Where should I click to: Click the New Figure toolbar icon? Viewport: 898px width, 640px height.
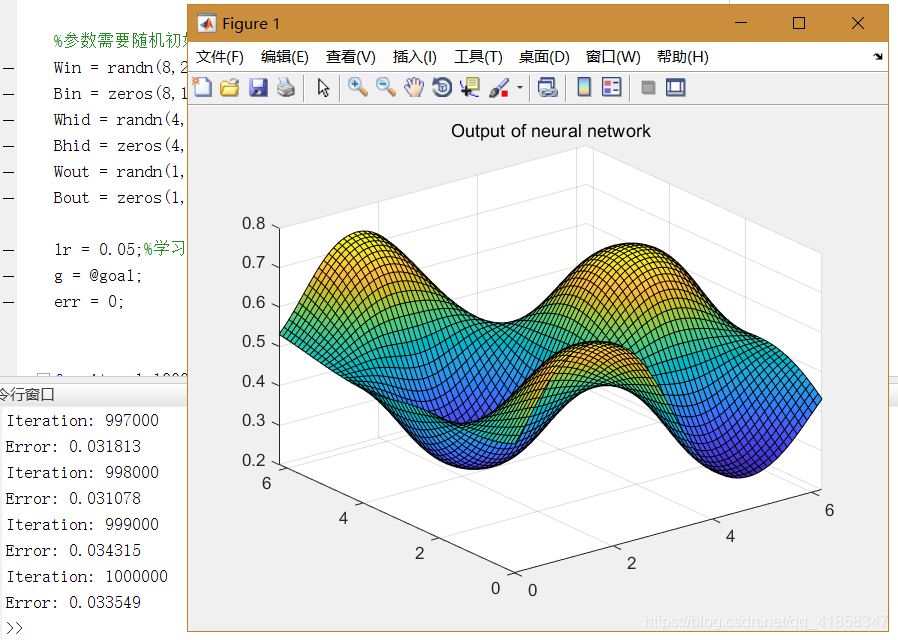(x=202, y=88)
